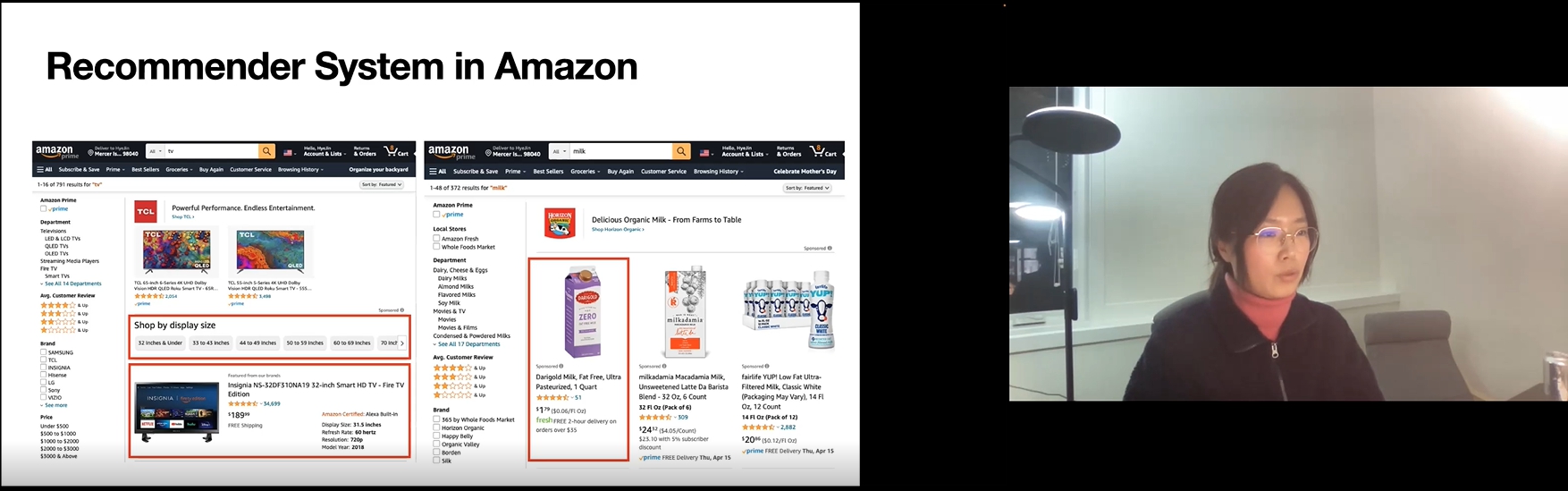
Task: Click the orange search icon beside "tv" query
Action: 266,151
